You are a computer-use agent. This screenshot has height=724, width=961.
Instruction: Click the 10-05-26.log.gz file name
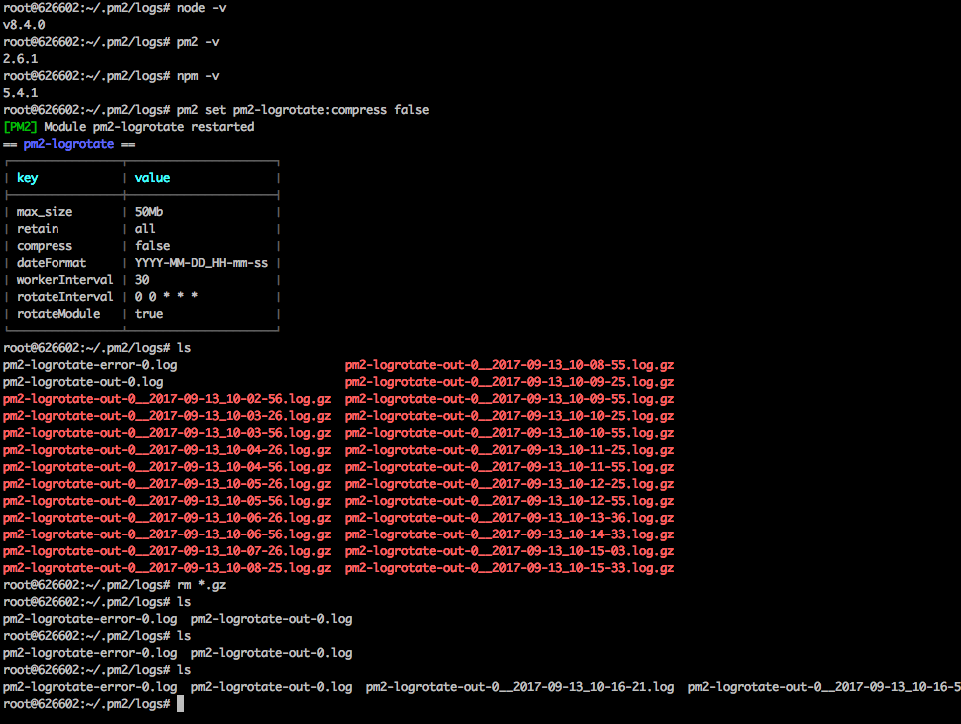coord(167,484)
